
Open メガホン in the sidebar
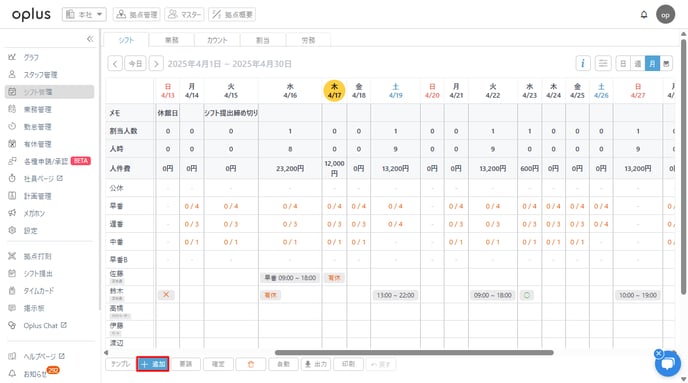click(34, 213)
